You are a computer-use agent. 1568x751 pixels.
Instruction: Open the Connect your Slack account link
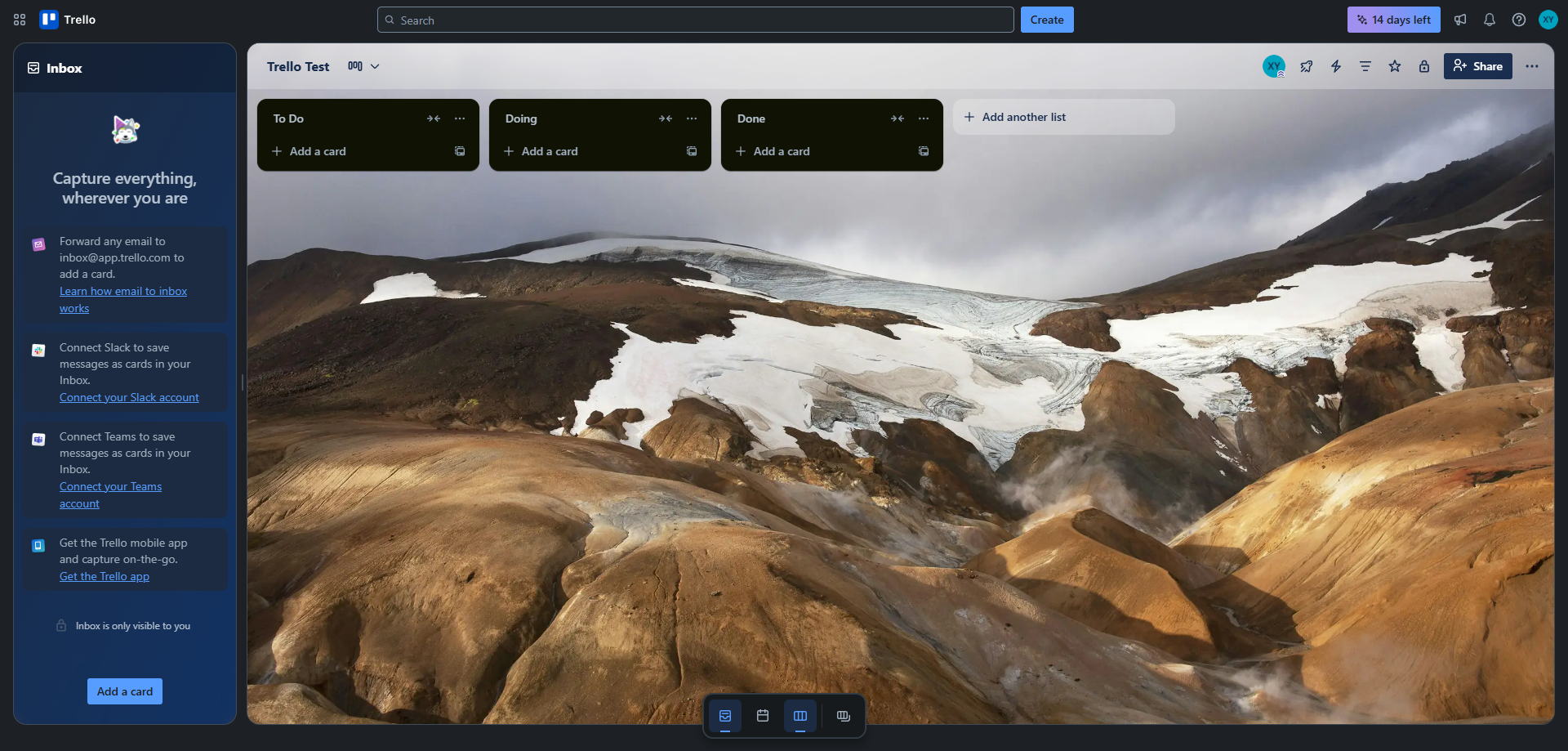(x=129, y=397)
